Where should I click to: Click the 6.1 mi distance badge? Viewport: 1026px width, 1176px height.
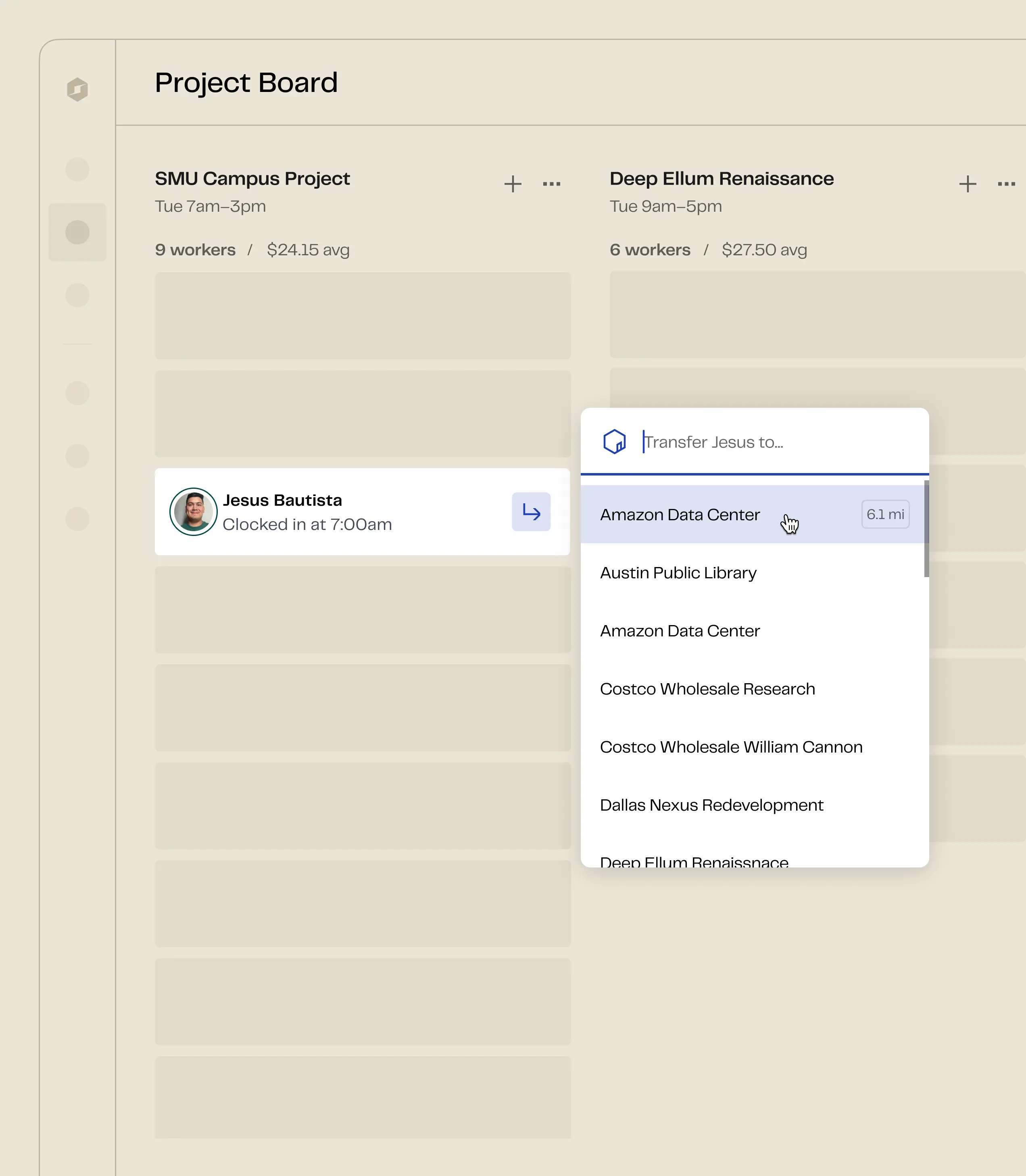point(885,514)
